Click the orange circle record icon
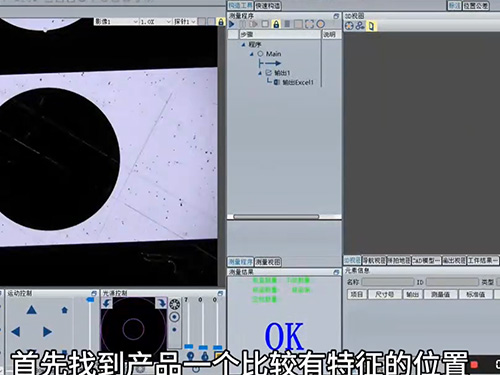 point(320,24)
